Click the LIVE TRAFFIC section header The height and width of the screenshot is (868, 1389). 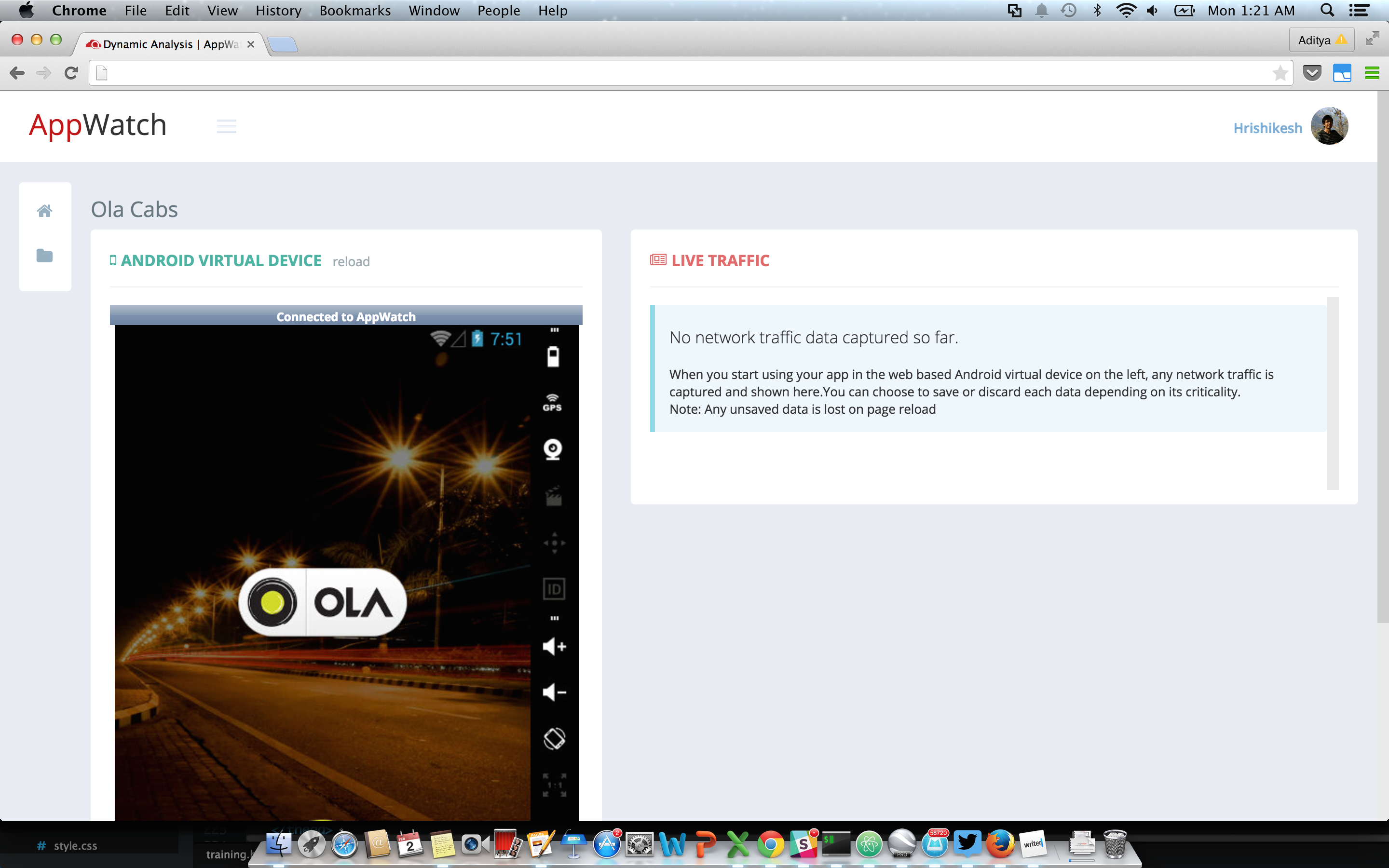[x=719, y=261]
